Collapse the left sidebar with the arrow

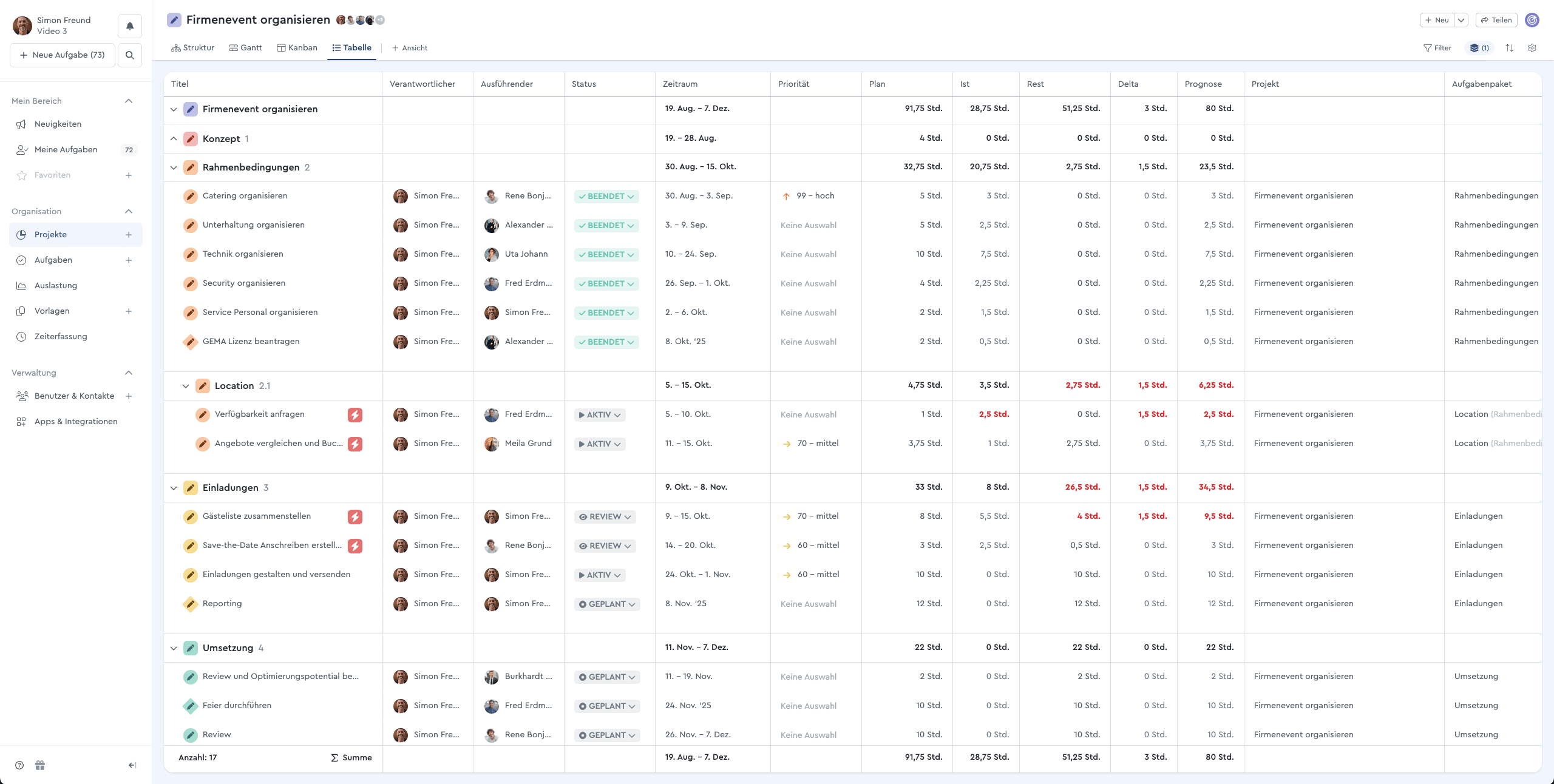(x=131, y=765)
